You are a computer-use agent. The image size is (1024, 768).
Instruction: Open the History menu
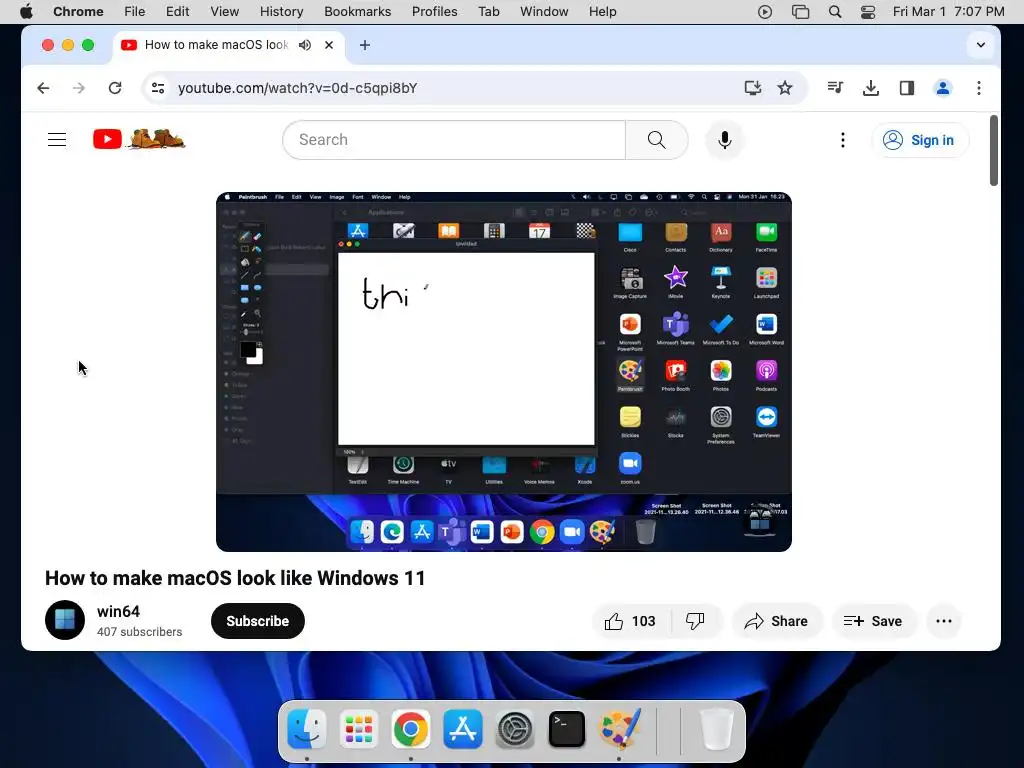tap(281, 12)
